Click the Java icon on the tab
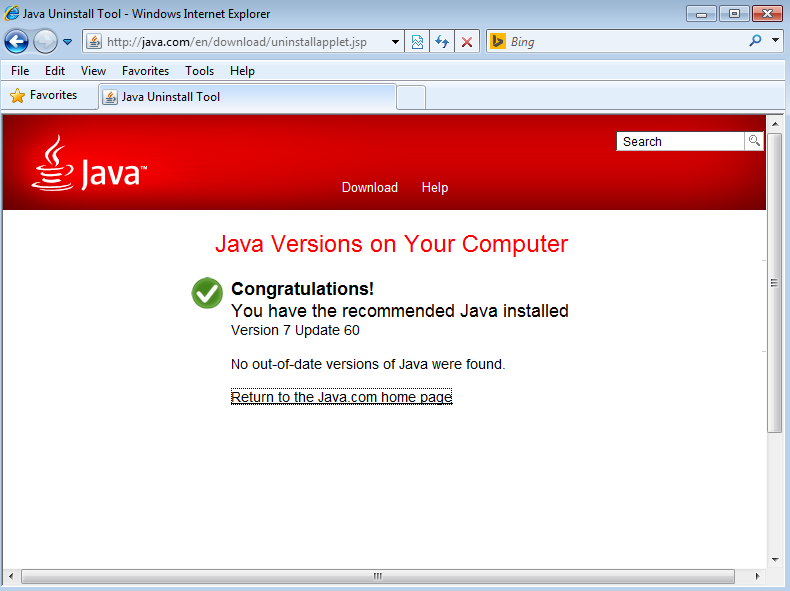790x591 pixels. [x=110, y=97]
